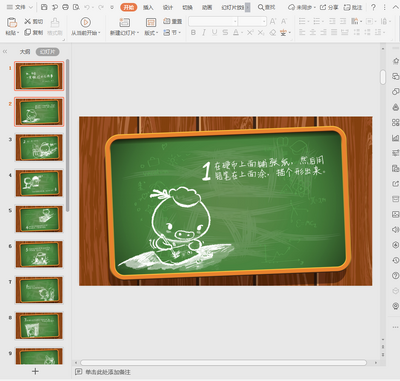This screenshot has height=381, width=400.
Task: Click the superscript X² icon
Action: click(250, 33)
